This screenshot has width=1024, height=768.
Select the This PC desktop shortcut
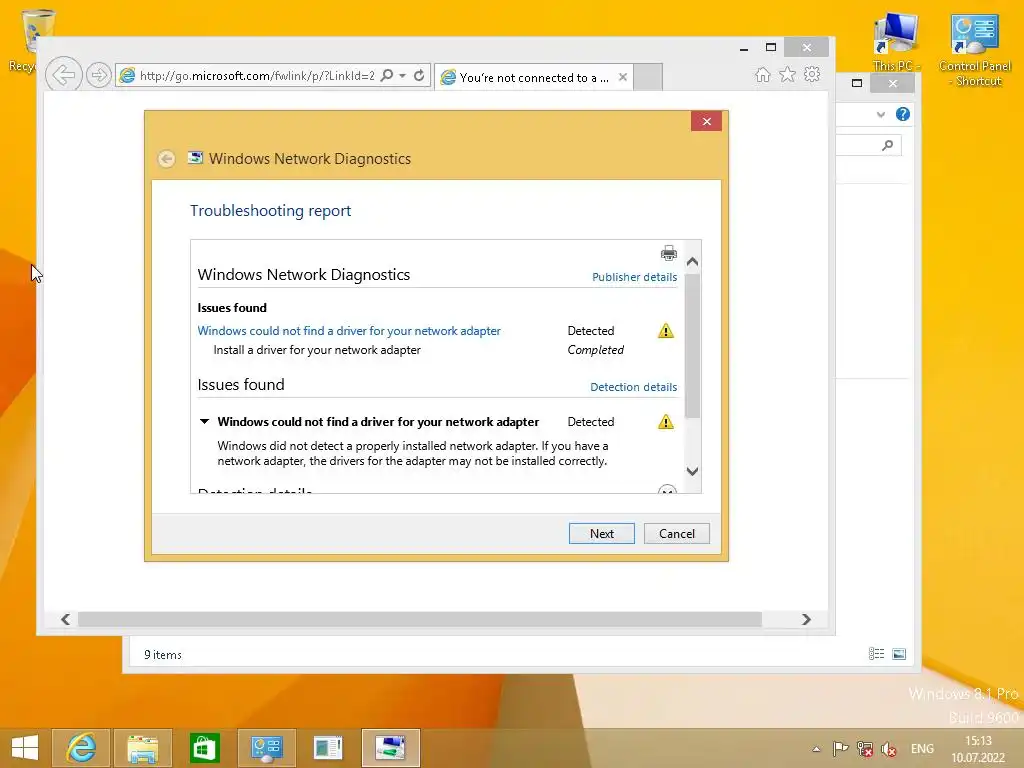click(896, 42)
